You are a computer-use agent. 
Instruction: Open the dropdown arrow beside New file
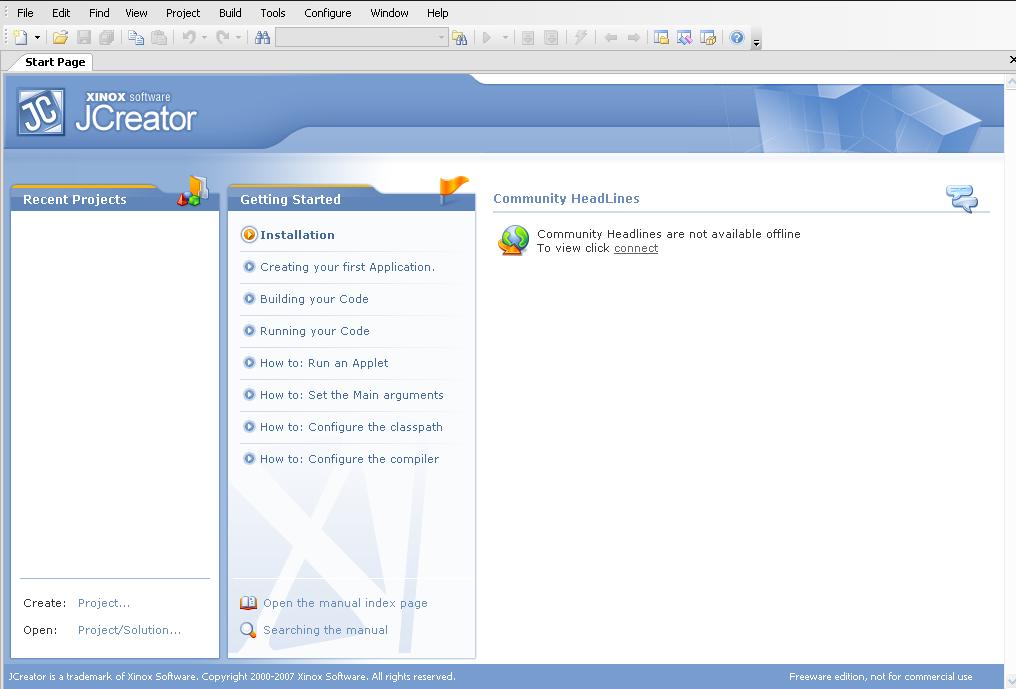[37, 38]
